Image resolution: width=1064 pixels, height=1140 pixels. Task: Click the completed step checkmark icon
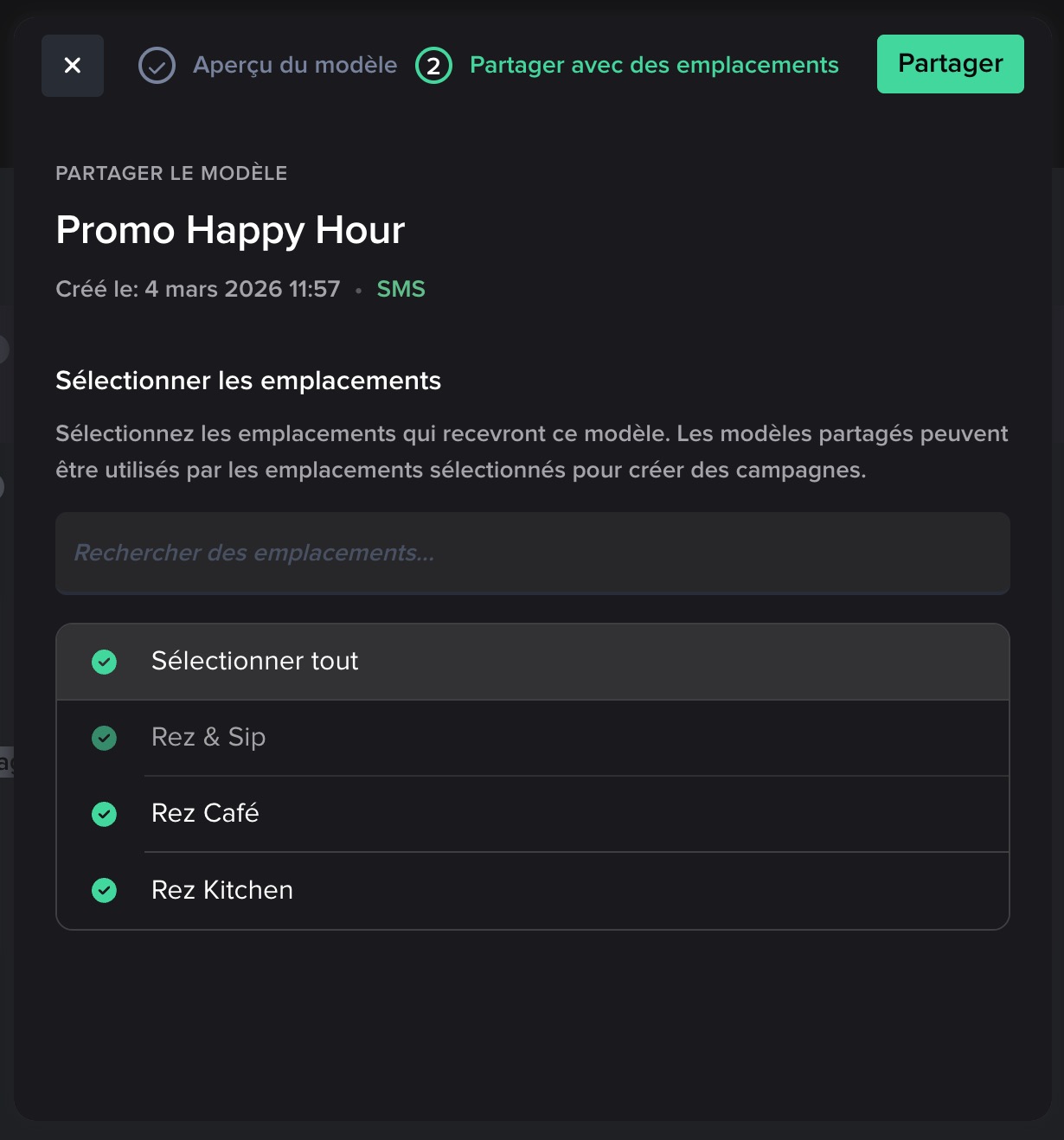click(x=157, y=66)
